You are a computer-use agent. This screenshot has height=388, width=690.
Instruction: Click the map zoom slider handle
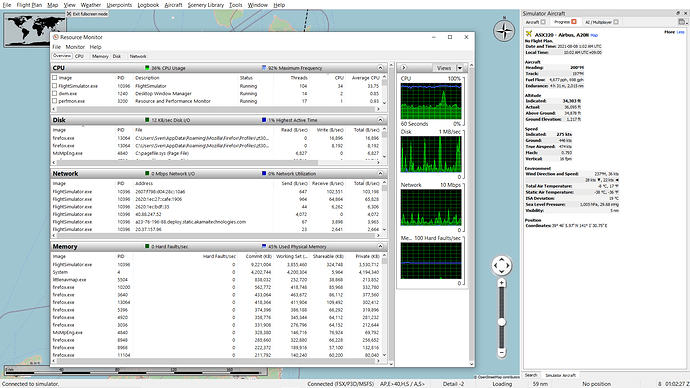pyautogui.click(x=502, y=322)
